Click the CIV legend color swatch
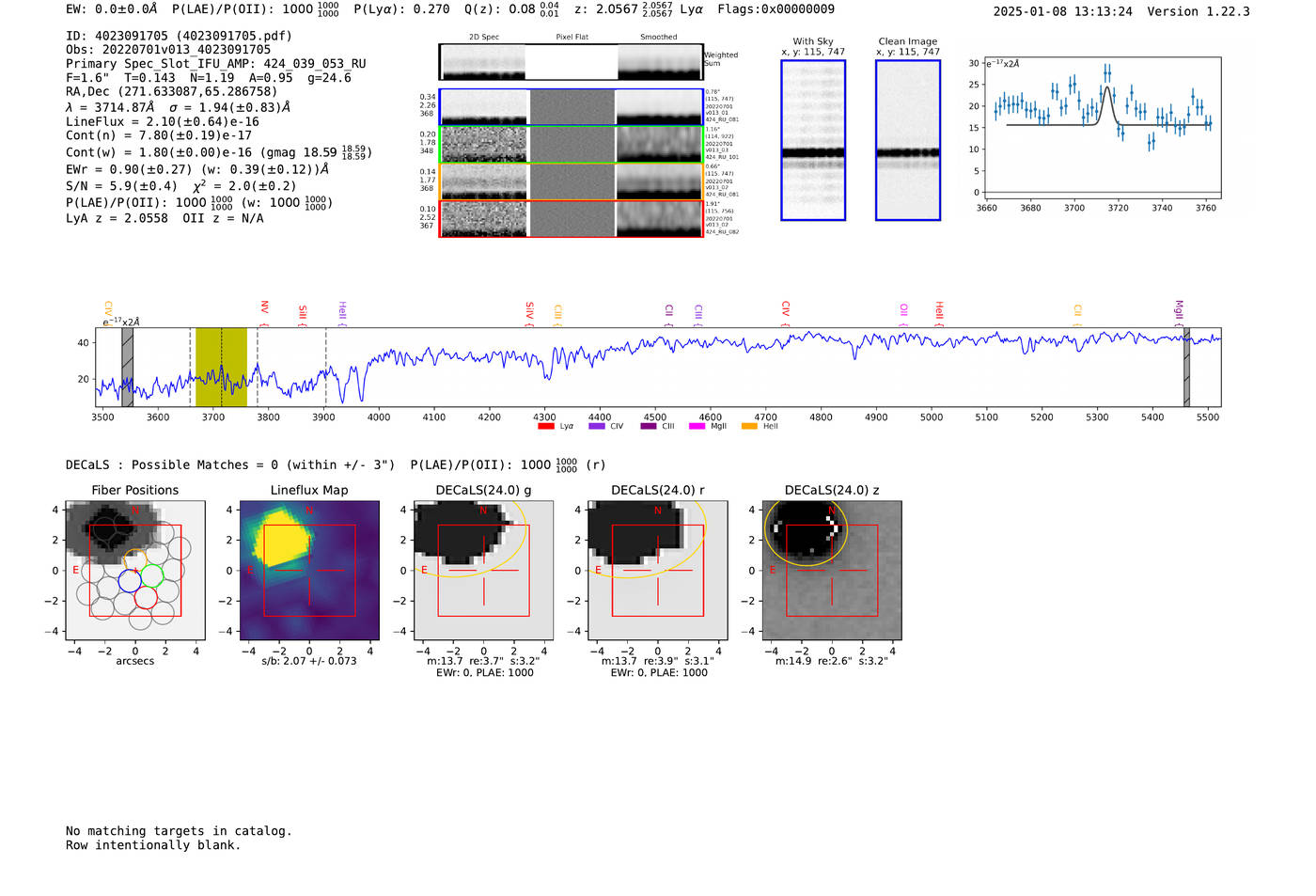This screenshot has height=896, width=1316. tap(596, 426)
